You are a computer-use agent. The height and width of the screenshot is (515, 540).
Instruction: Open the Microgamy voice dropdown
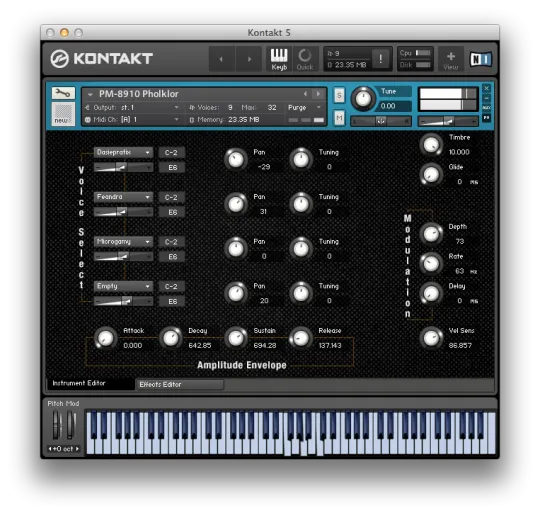click(123, 241)
